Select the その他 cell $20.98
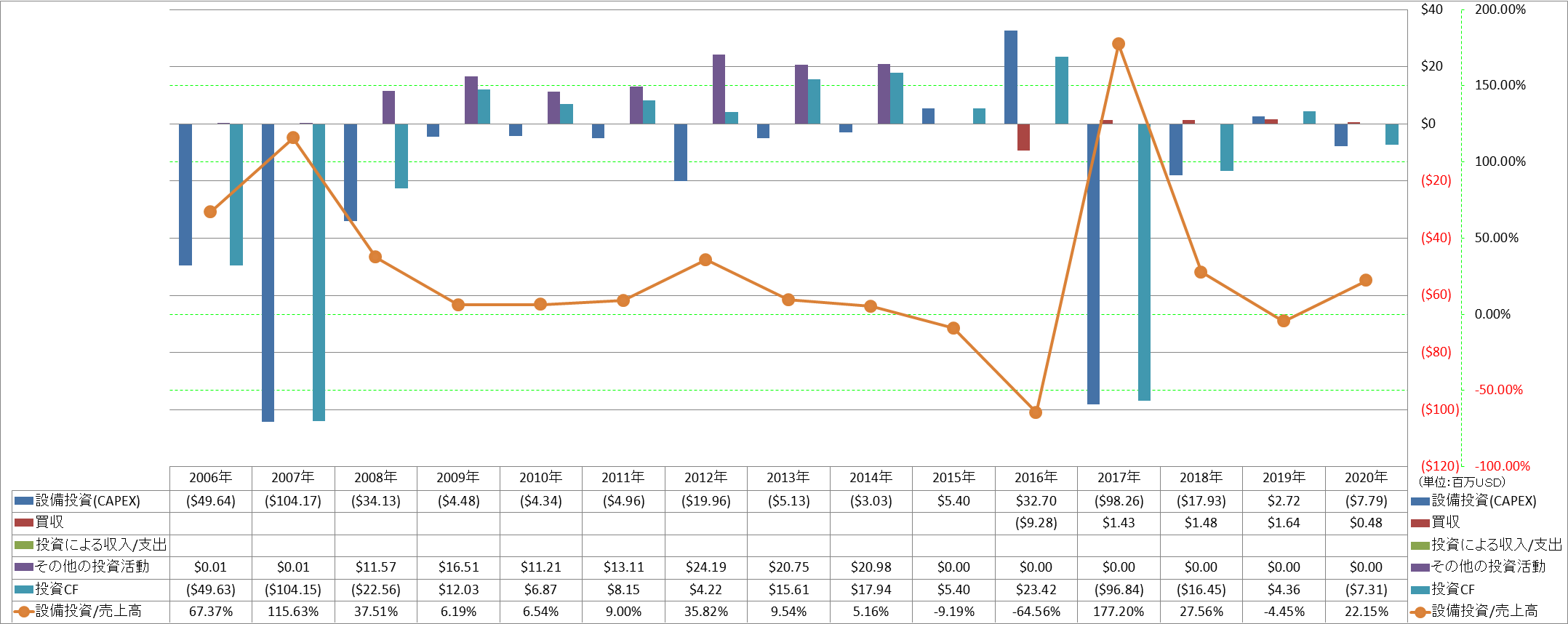The width and height of the screenshot is (1568, 624). (871, 567)
